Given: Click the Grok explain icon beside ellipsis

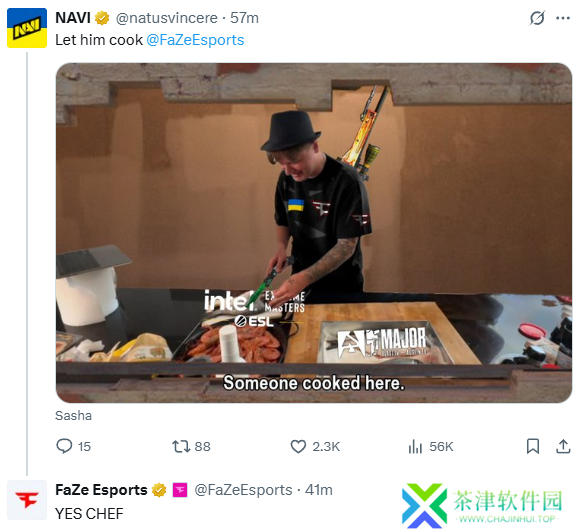Looking at the screenshot, I should (537, 18).
